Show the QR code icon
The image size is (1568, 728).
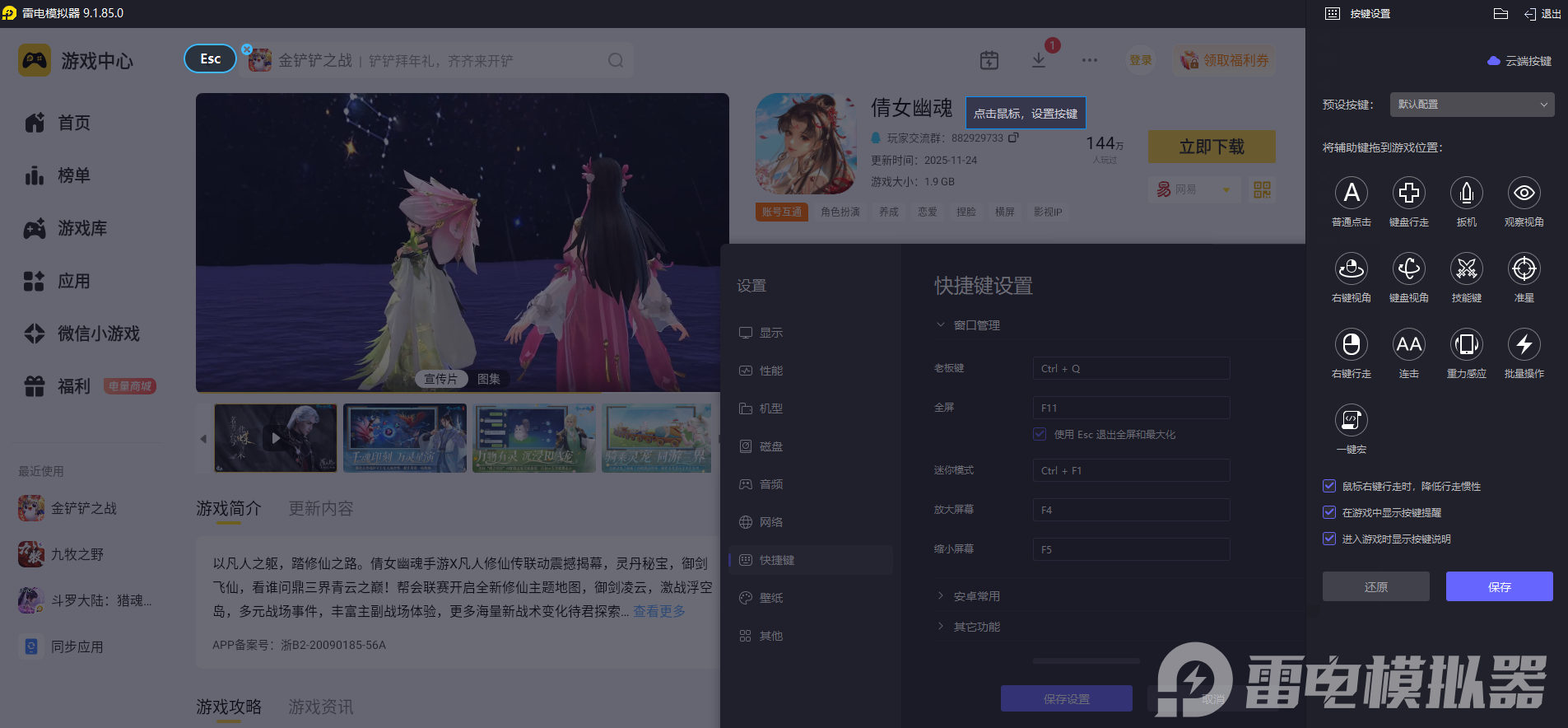tap(1262, 189)
